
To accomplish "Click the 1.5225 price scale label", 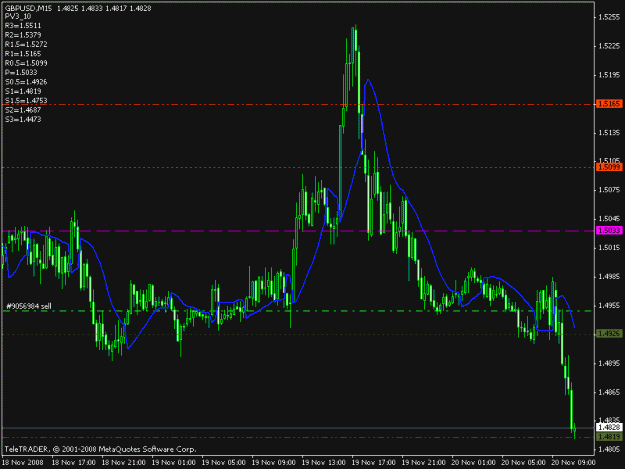I will click(x=609, y=46).
